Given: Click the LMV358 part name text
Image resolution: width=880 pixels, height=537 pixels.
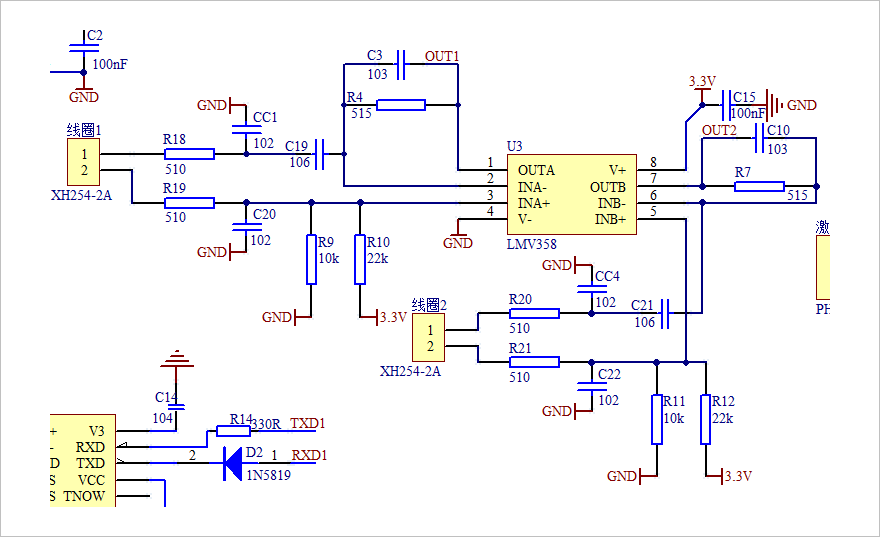Looking at the screenshot, I should pyautogui.click(x=531, y=244).
